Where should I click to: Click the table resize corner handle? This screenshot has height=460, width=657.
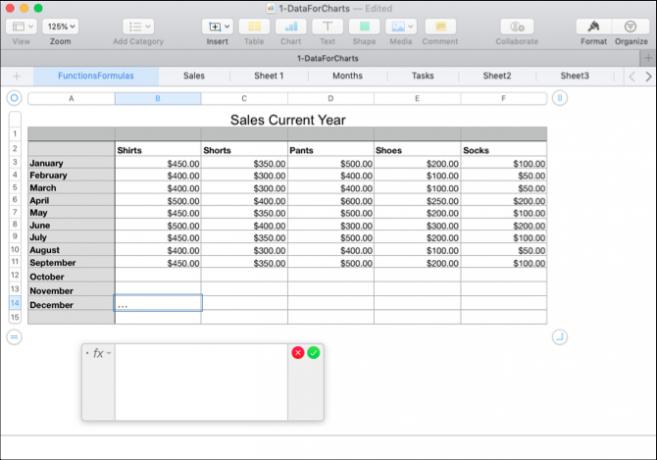(x=560, y=337)
